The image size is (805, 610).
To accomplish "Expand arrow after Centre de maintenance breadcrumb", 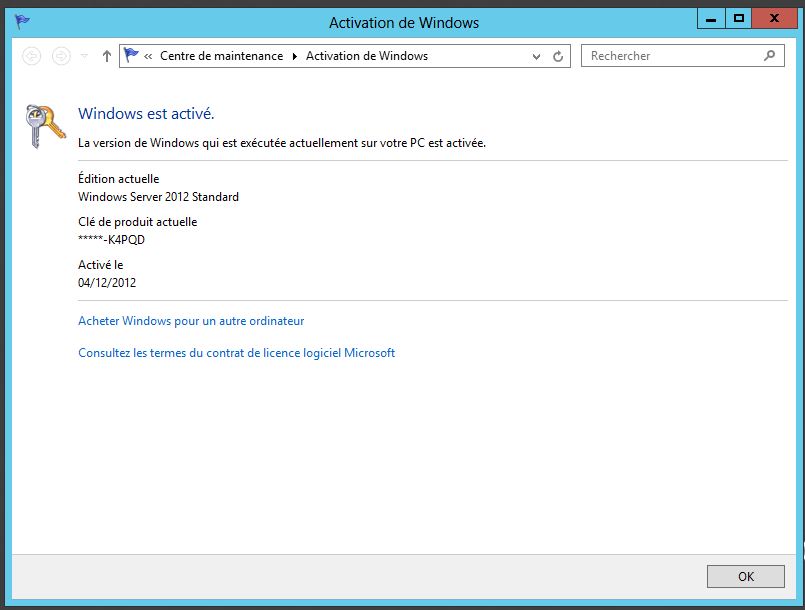I will [295, 57].
